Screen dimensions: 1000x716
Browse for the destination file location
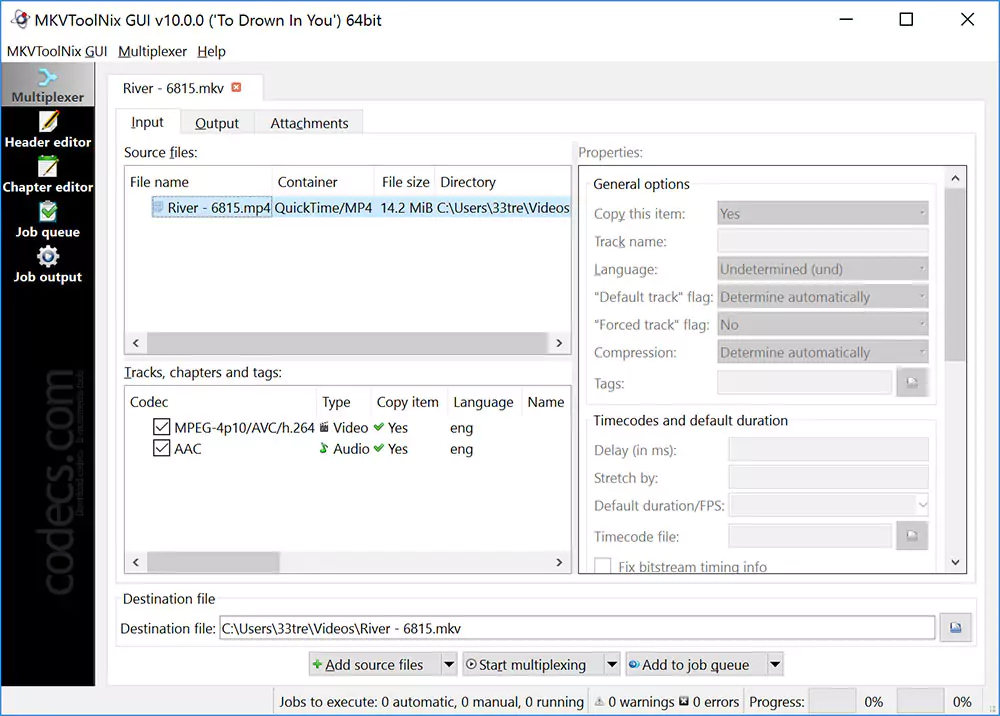pos(955,627)
